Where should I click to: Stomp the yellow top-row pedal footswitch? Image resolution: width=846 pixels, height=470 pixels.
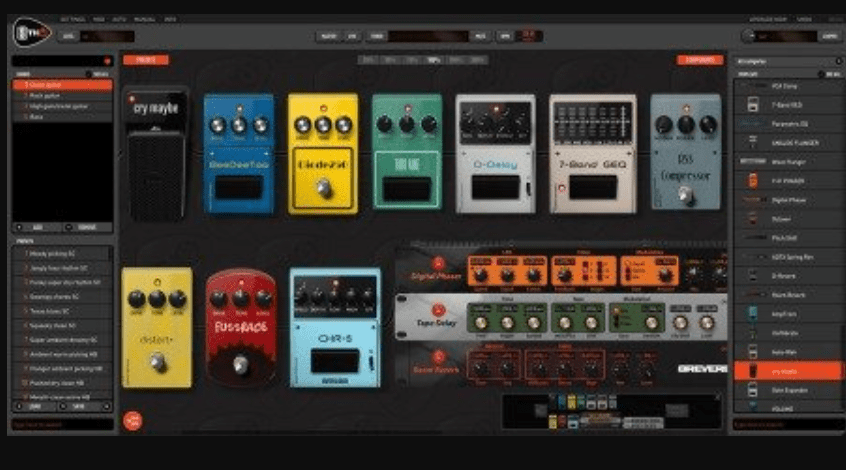coord(323,188)
